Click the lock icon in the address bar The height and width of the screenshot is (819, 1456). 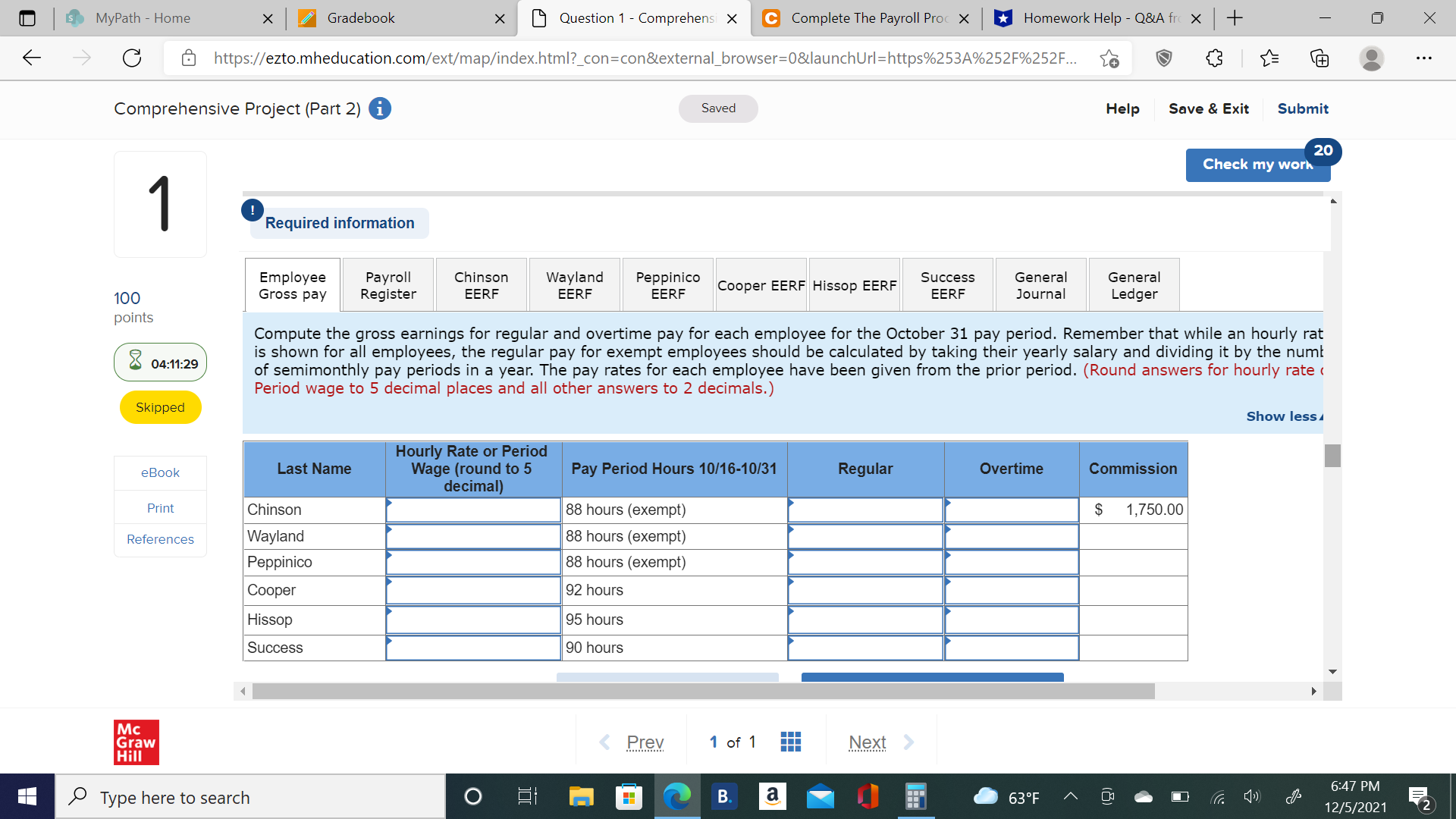(x=189, y=58)
